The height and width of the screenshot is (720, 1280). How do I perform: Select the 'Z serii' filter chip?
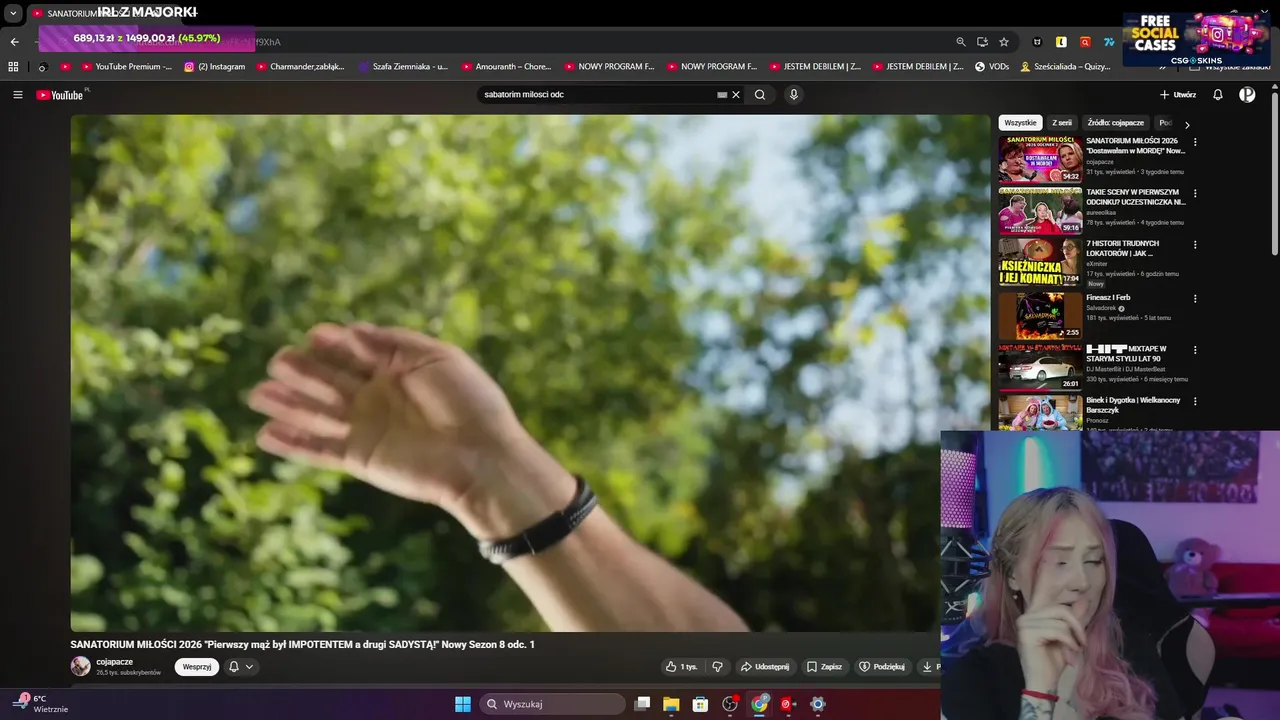pyautogui.click(x=1062, y=123)
